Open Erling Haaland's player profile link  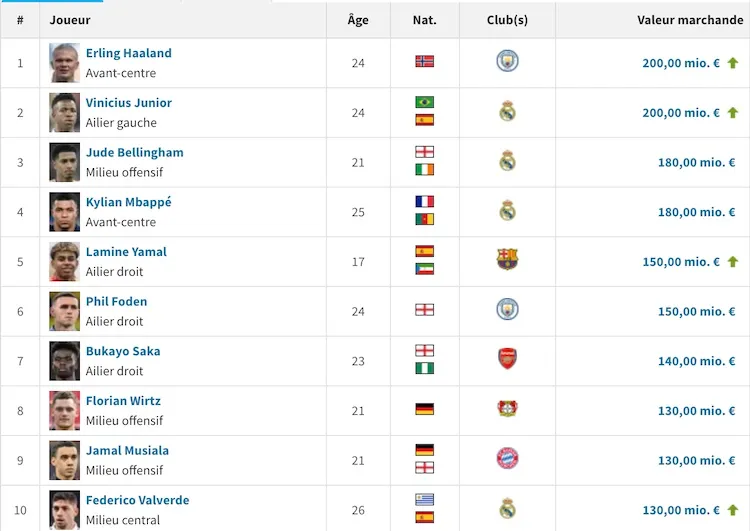(x=128, y=53)
